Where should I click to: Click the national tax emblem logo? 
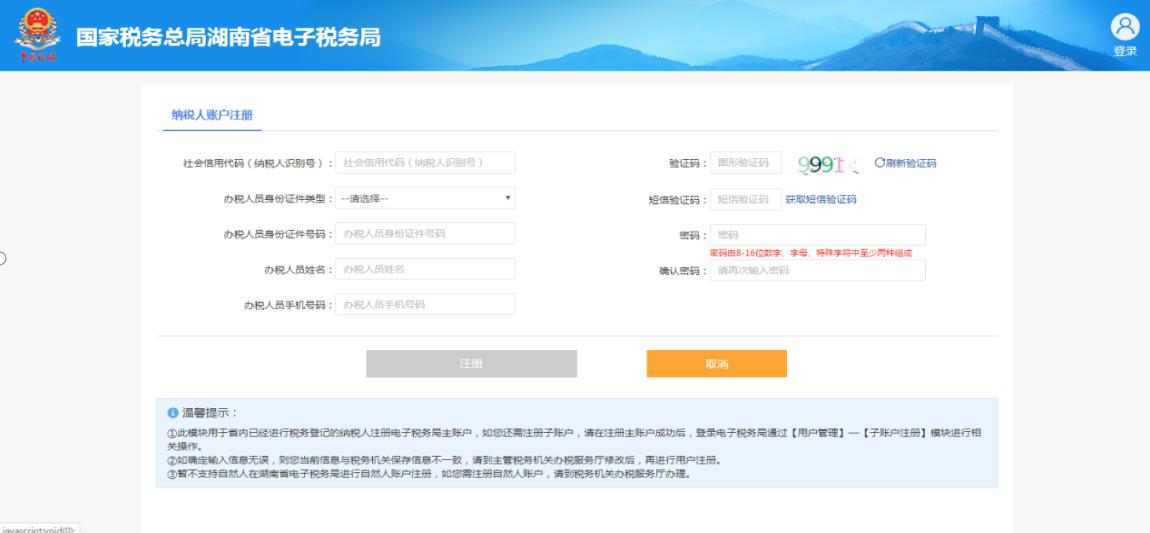[37, 34]
